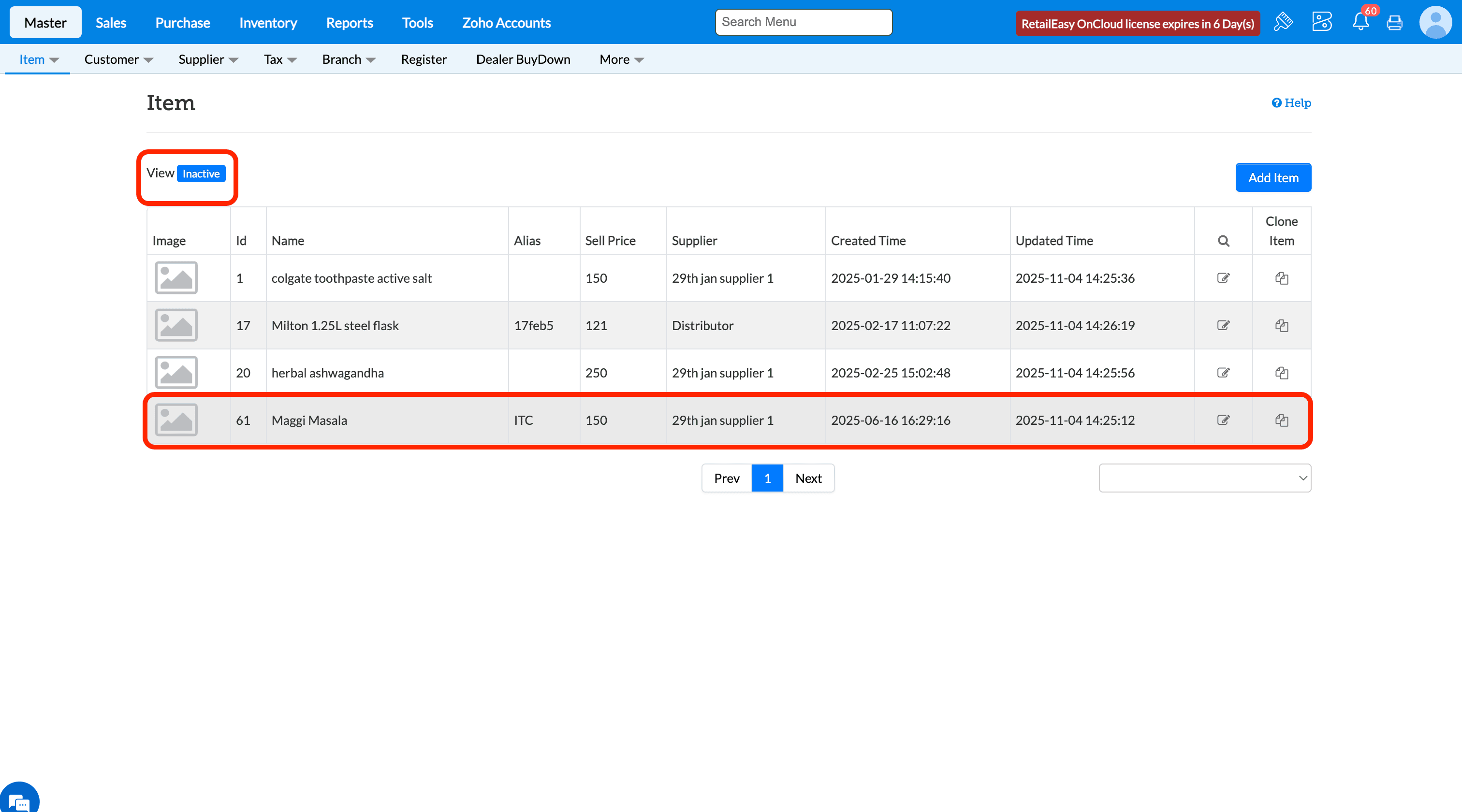1462x812 pixels.
Task: Edit the Maggi Masala item
Action: (1223, 420)
